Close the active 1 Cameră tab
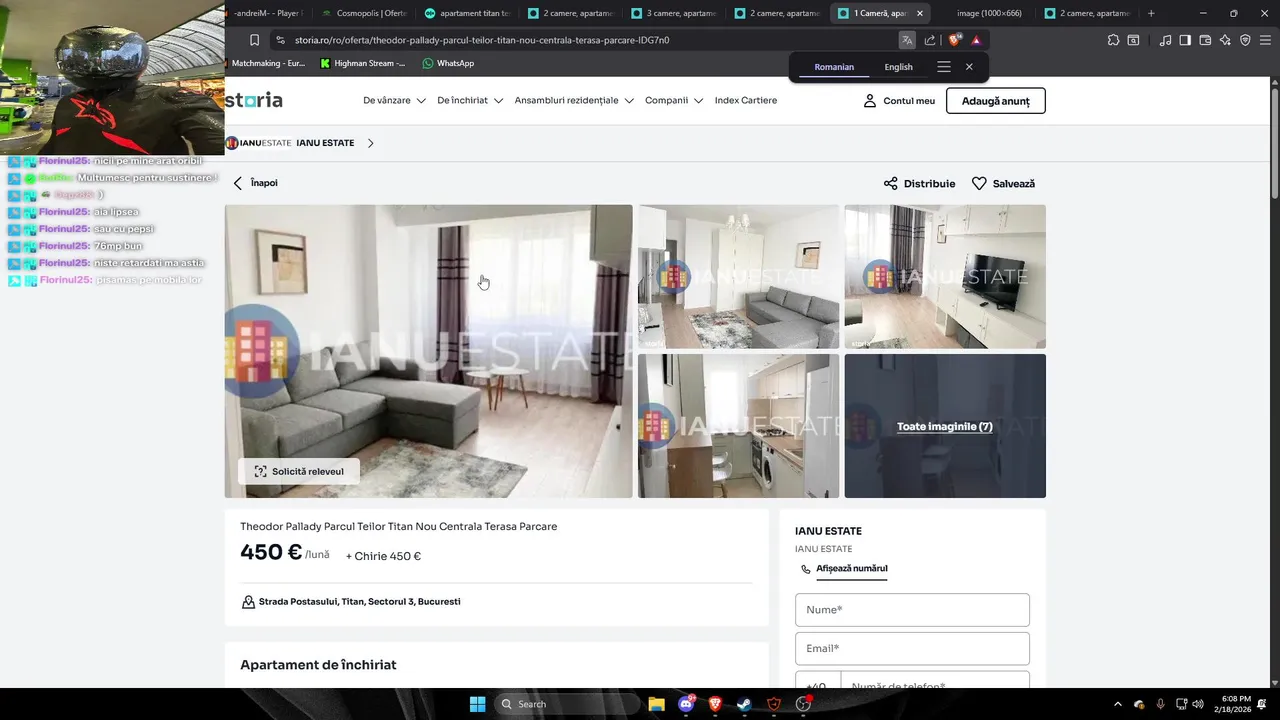Screen dimensions: 1280x720 point(920,13)
